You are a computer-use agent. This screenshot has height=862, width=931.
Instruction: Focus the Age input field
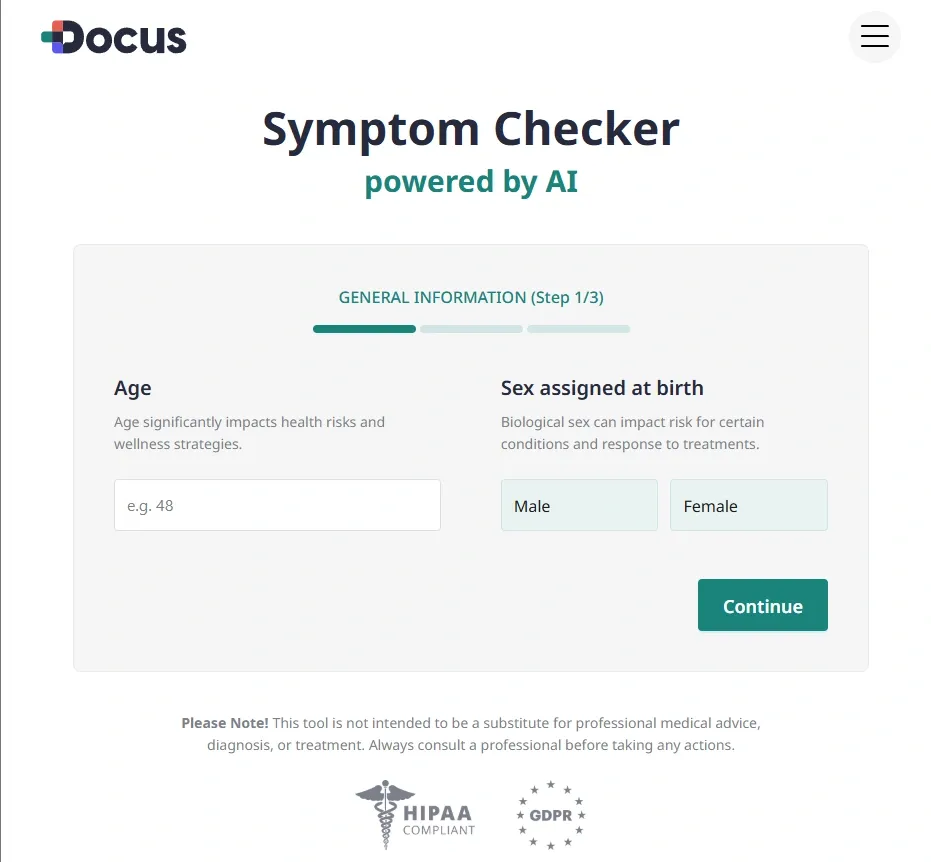pyautogui.click(x=277, y=505)
